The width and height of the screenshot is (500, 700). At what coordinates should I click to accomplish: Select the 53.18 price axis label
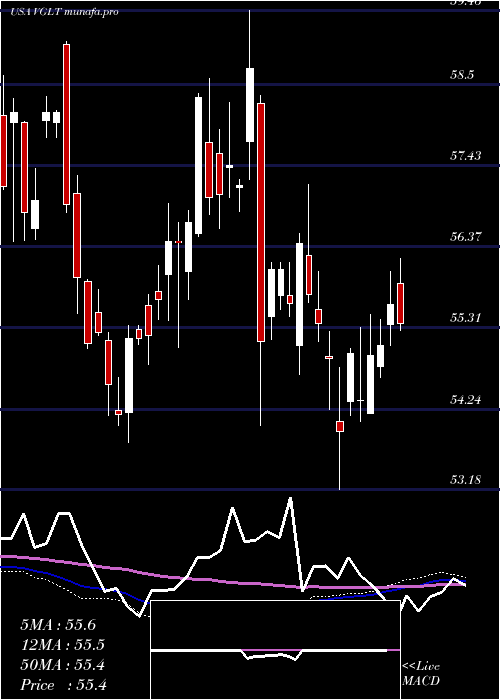(466, 480)
